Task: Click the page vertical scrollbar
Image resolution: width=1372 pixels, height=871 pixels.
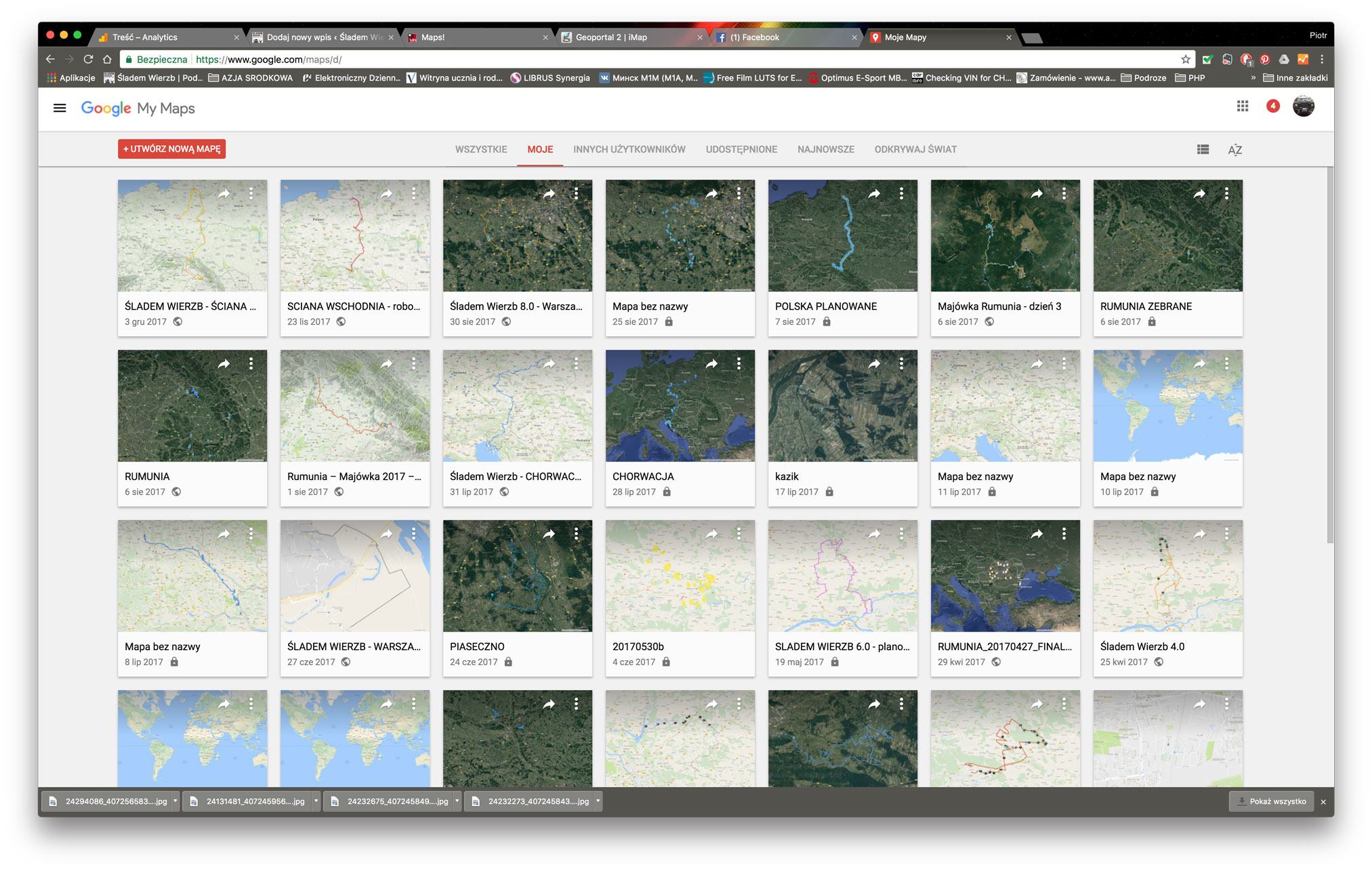Action: click(x=1329, y=352)
